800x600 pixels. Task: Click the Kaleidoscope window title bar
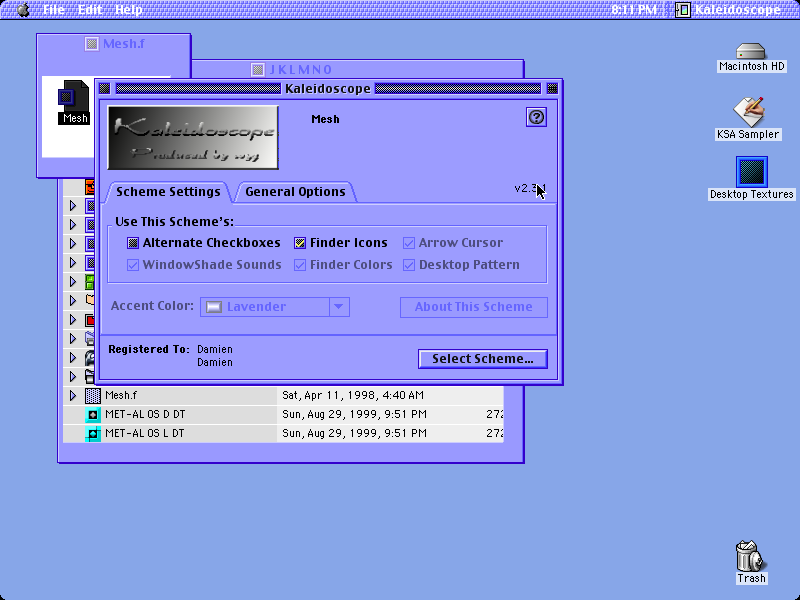coord(328,89)
